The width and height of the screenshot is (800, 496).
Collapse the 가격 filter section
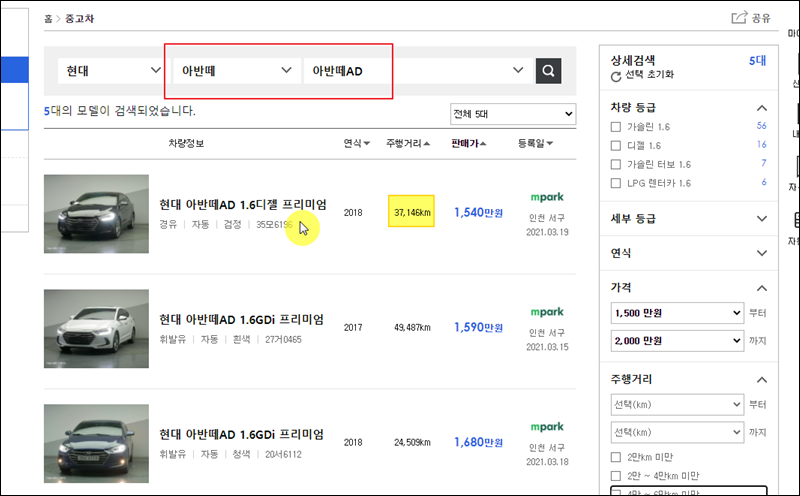click(762, 288)
